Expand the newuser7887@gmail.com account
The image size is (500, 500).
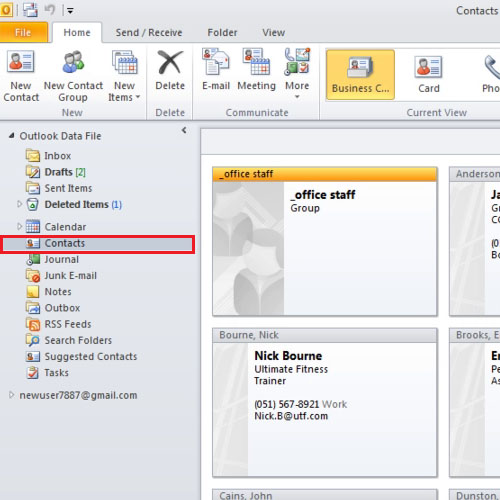[12, 395]
